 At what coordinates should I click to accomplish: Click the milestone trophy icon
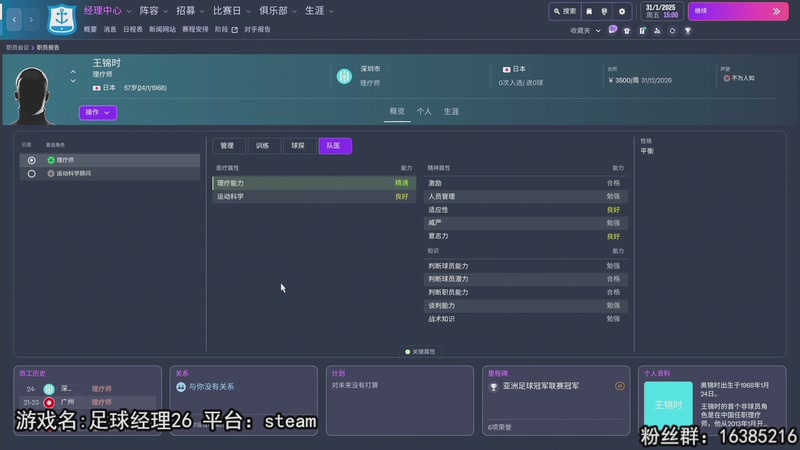(x=493, y=387)
